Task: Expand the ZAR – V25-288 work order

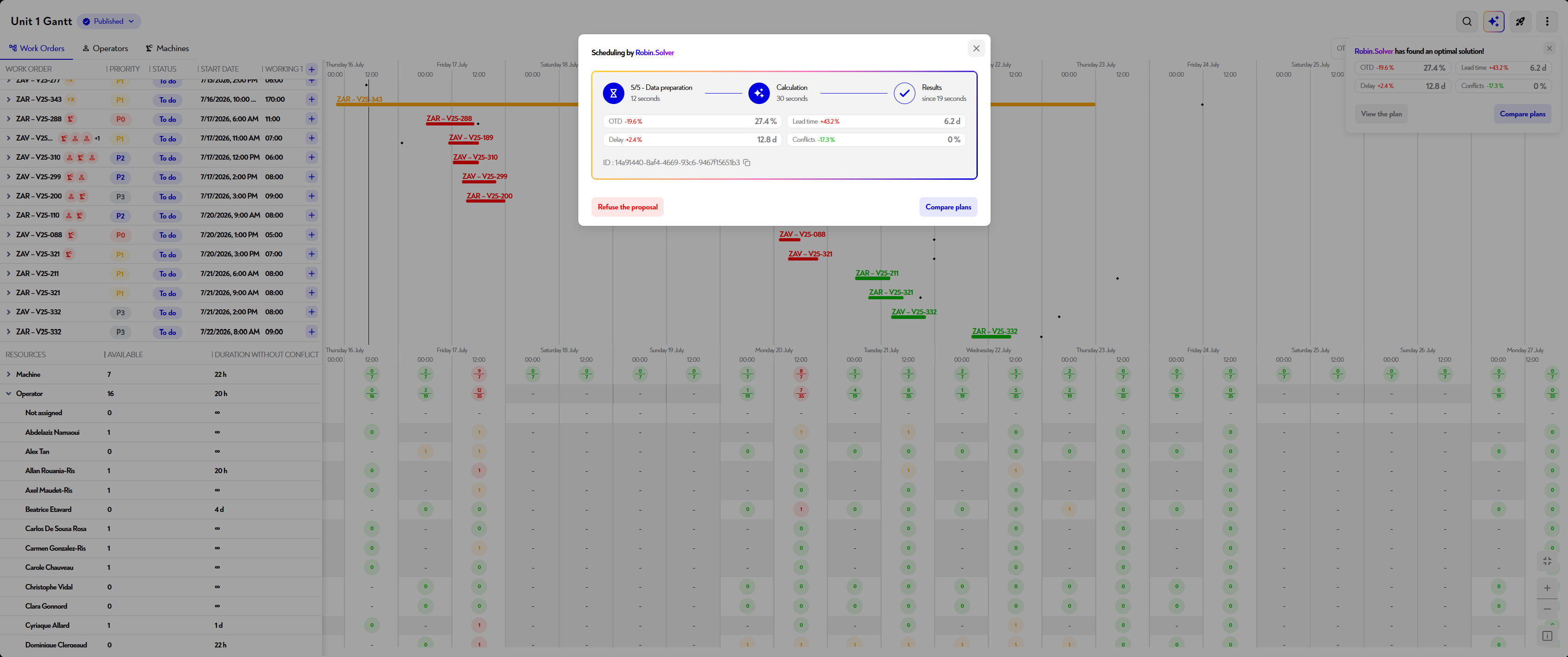Action: click(8, 119)
